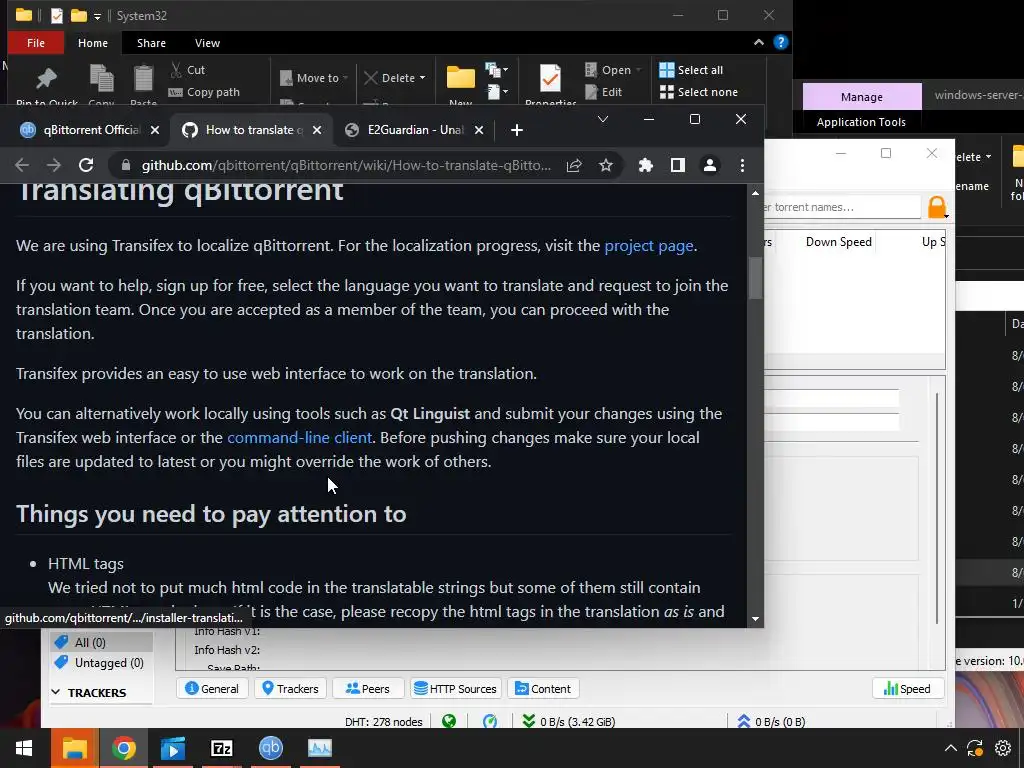Click Select all in Explorer ribbon
Image resolution: width=1024 pixels, height=768 pixels.
[x=691, y=70]
